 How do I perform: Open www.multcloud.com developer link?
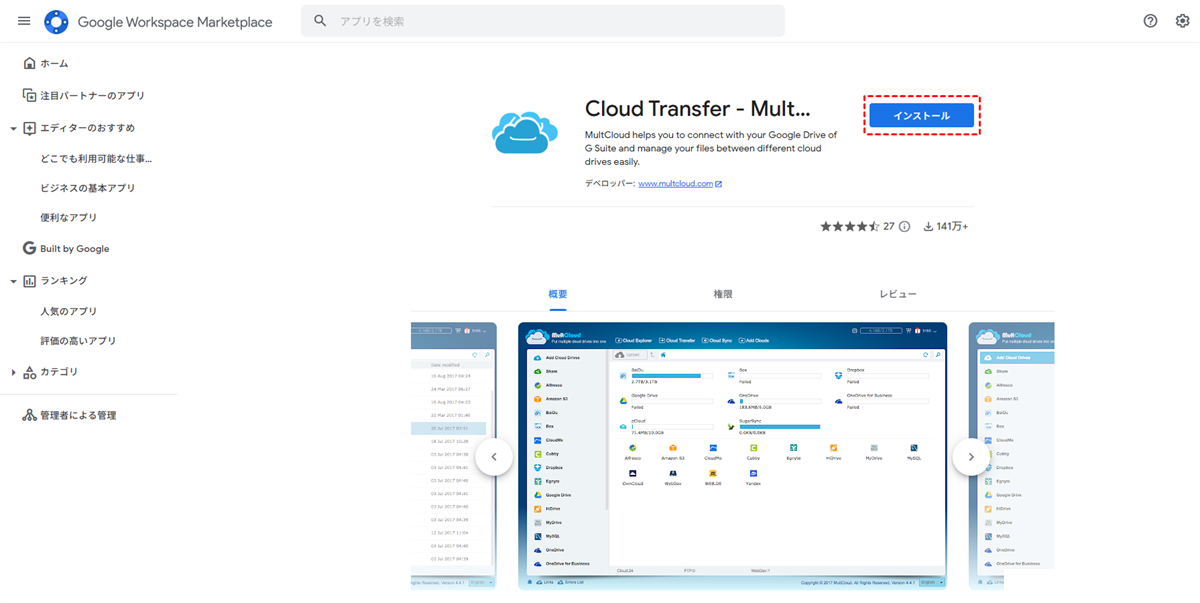pos(675,184)
